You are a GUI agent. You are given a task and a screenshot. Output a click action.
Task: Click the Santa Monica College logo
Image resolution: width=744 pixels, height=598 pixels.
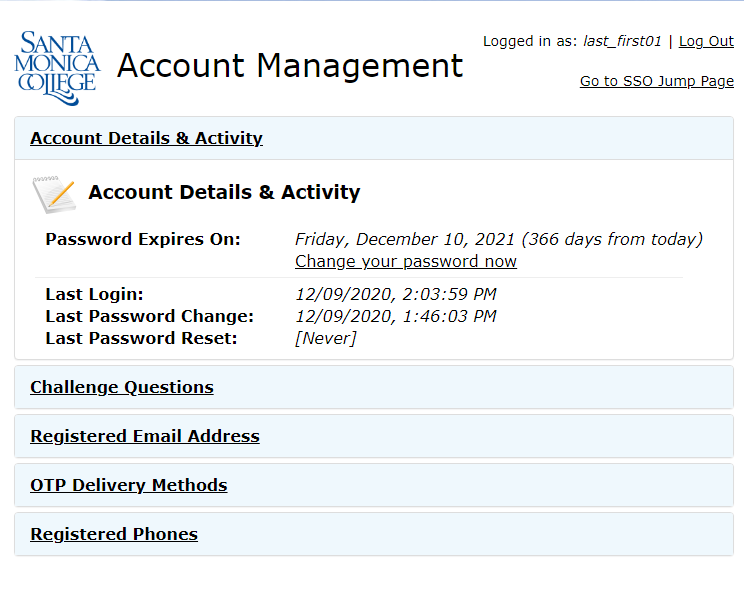pyautogui.click(x=58, y=67)
